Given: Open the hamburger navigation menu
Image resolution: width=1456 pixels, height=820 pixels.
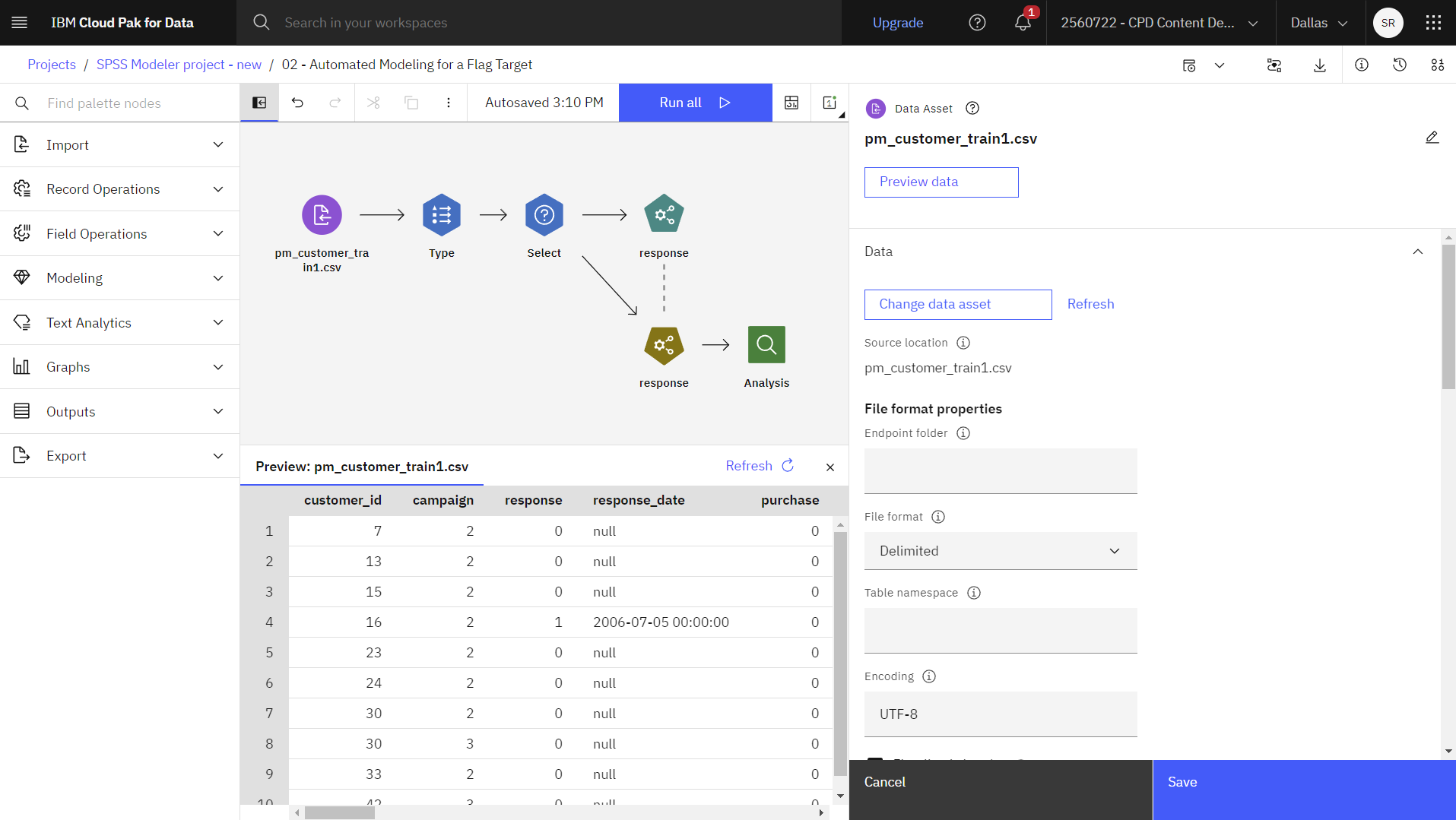Looking at the screenshot, I should [x=20, y=23].
